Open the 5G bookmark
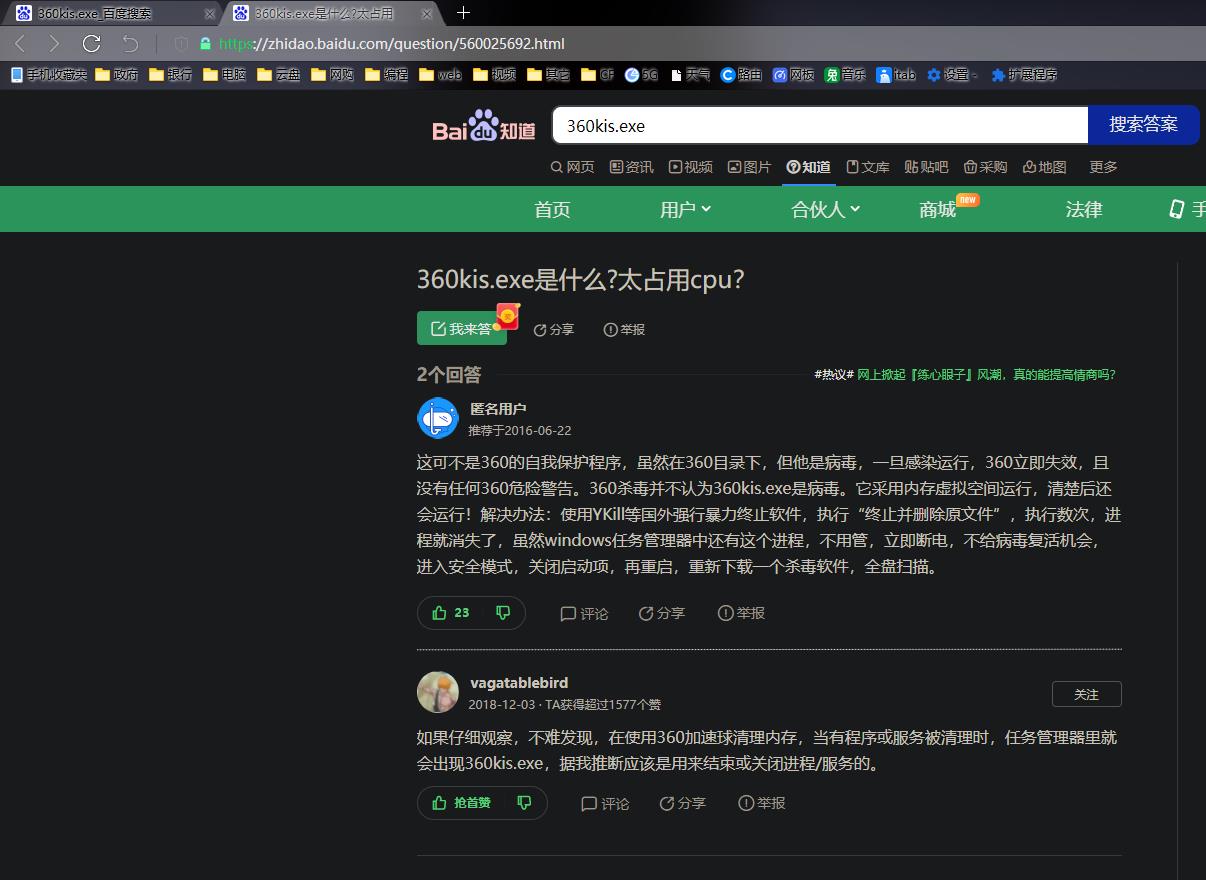This screenshot has width=1206, height=880. (642, 75)
